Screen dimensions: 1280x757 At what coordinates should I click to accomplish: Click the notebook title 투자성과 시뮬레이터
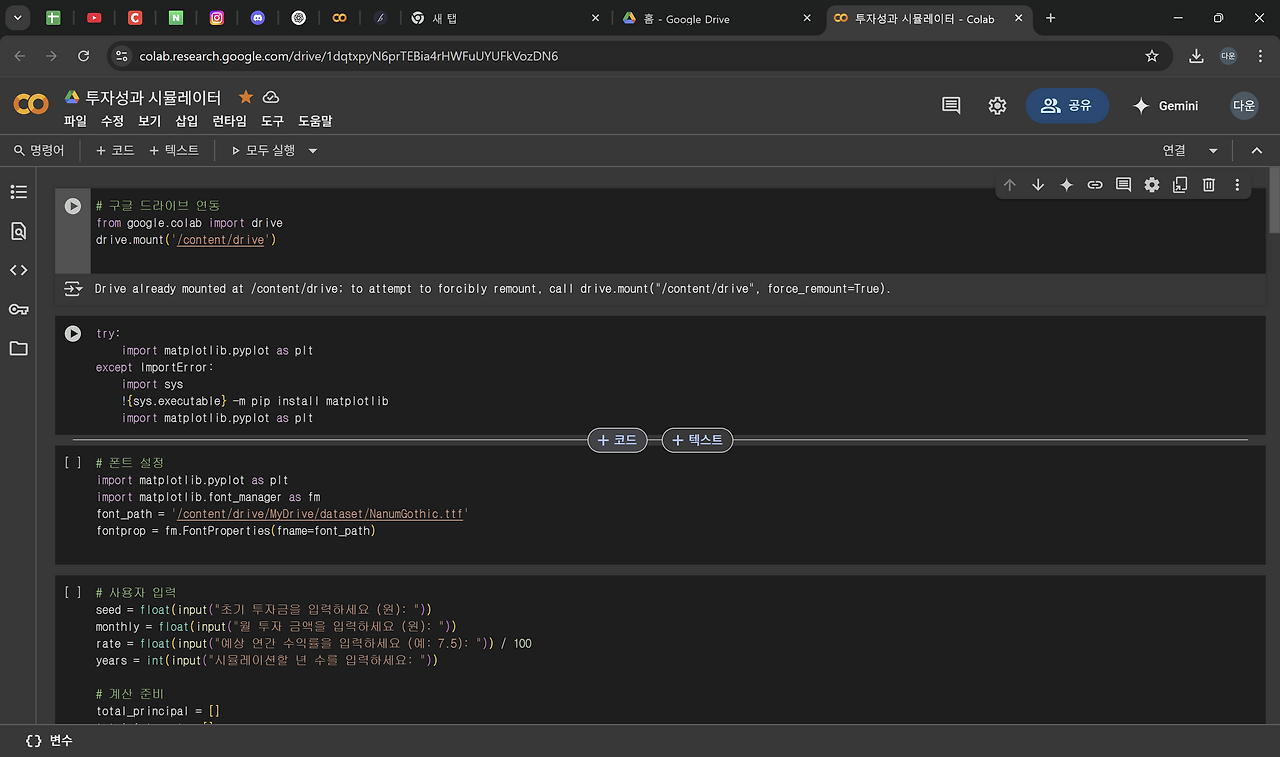click(x=153, y=97)
